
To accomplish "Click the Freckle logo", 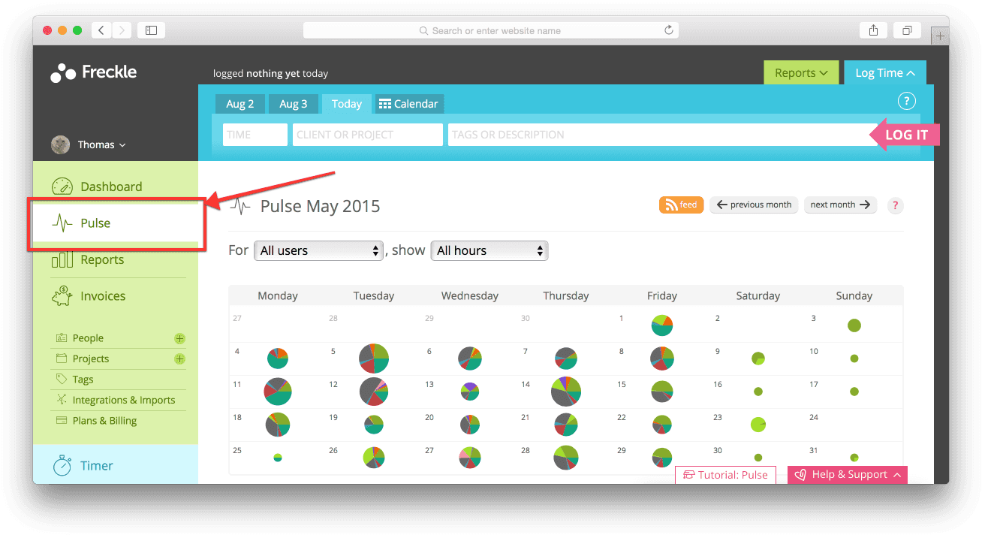I will 93,72.
